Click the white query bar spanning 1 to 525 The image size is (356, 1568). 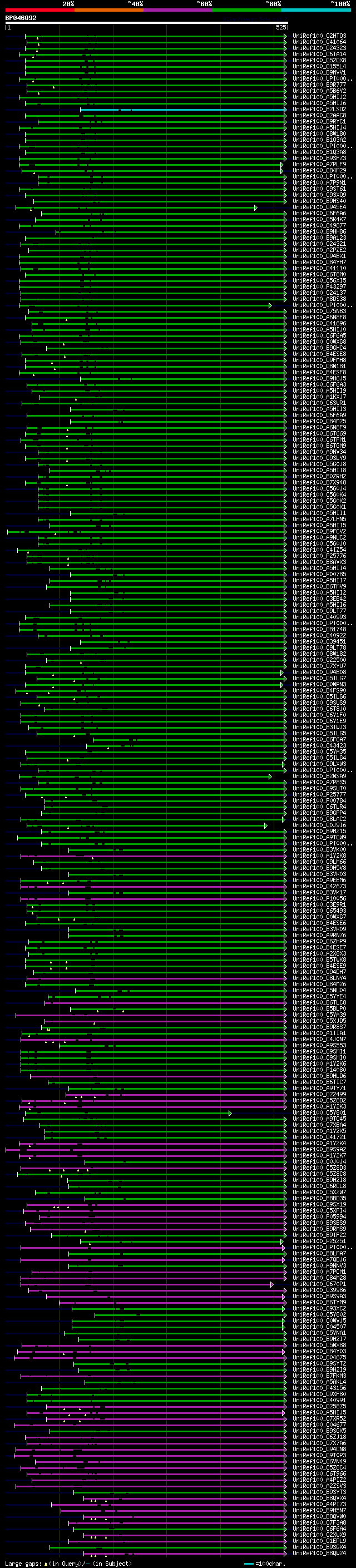tap(146, 23)
